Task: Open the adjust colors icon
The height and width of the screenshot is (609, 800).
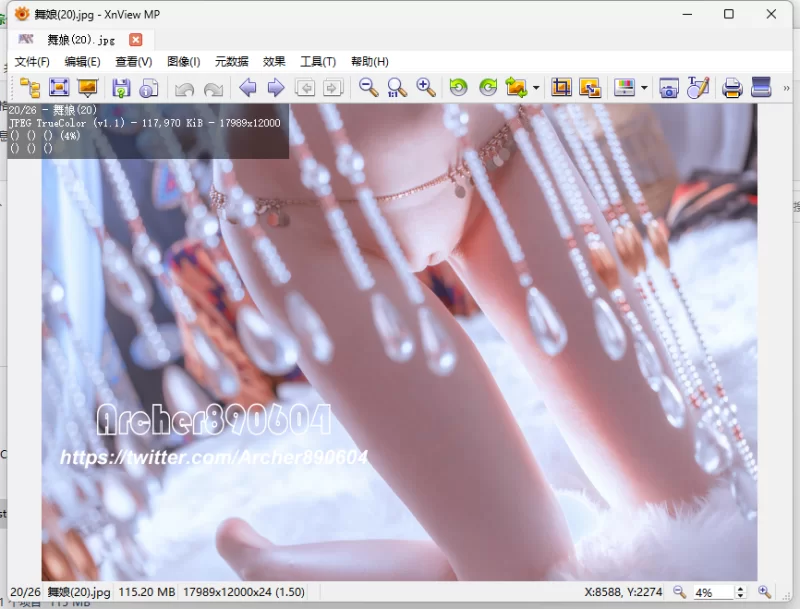Action: (624, 88)
